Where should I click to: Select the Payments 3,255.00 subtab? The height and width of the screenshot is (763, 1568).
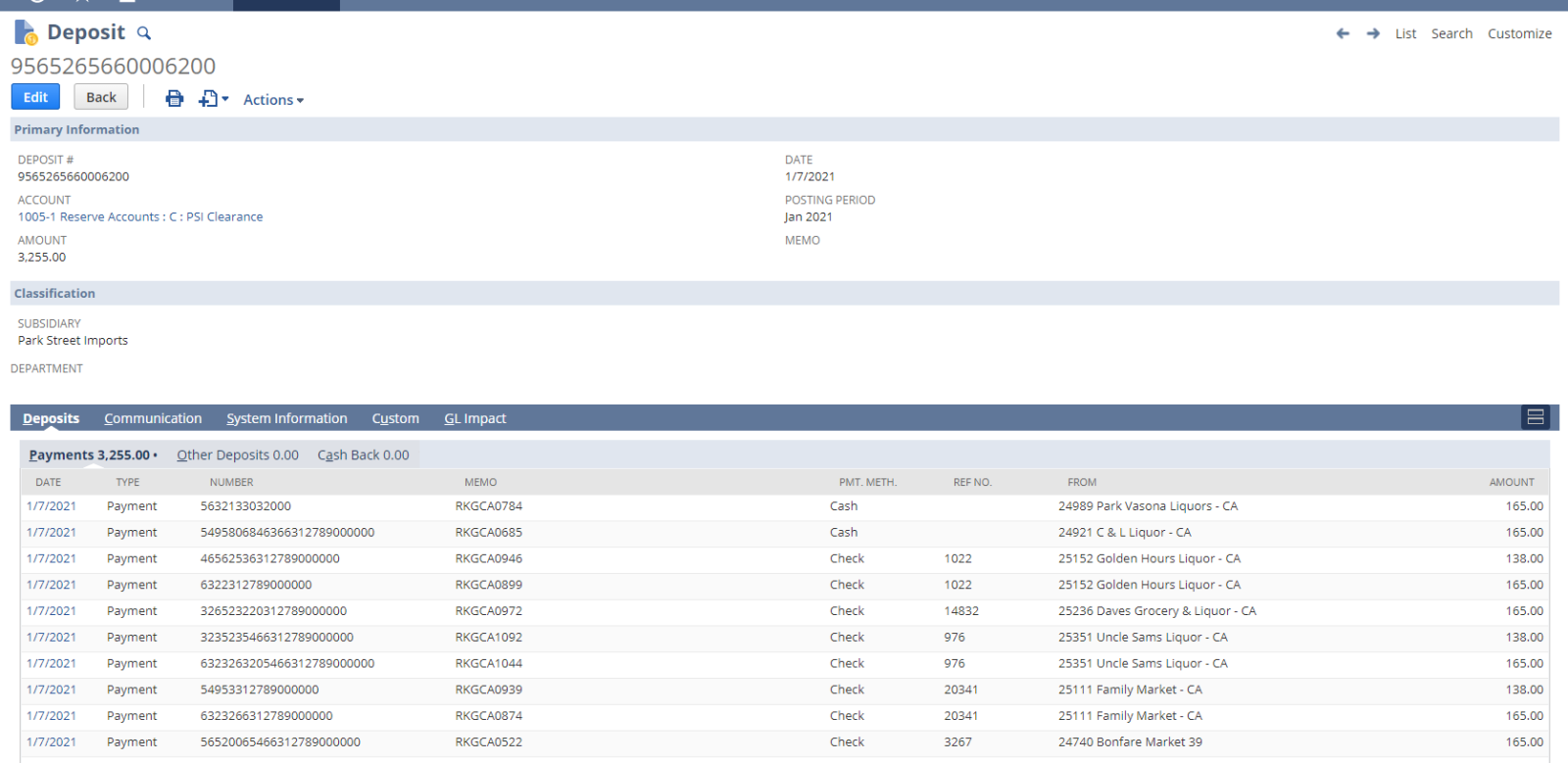(x=93, y=454)
